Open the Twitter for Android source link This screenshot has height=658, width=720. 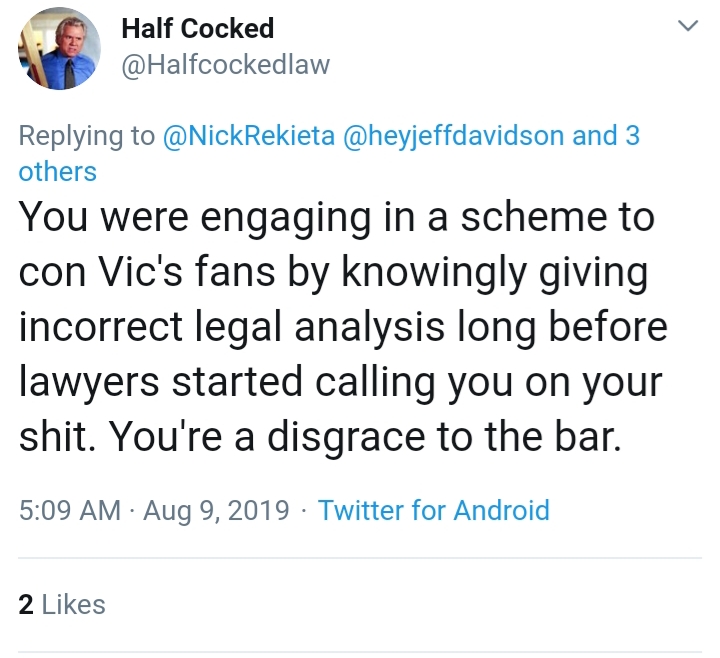tap(434, 511)
